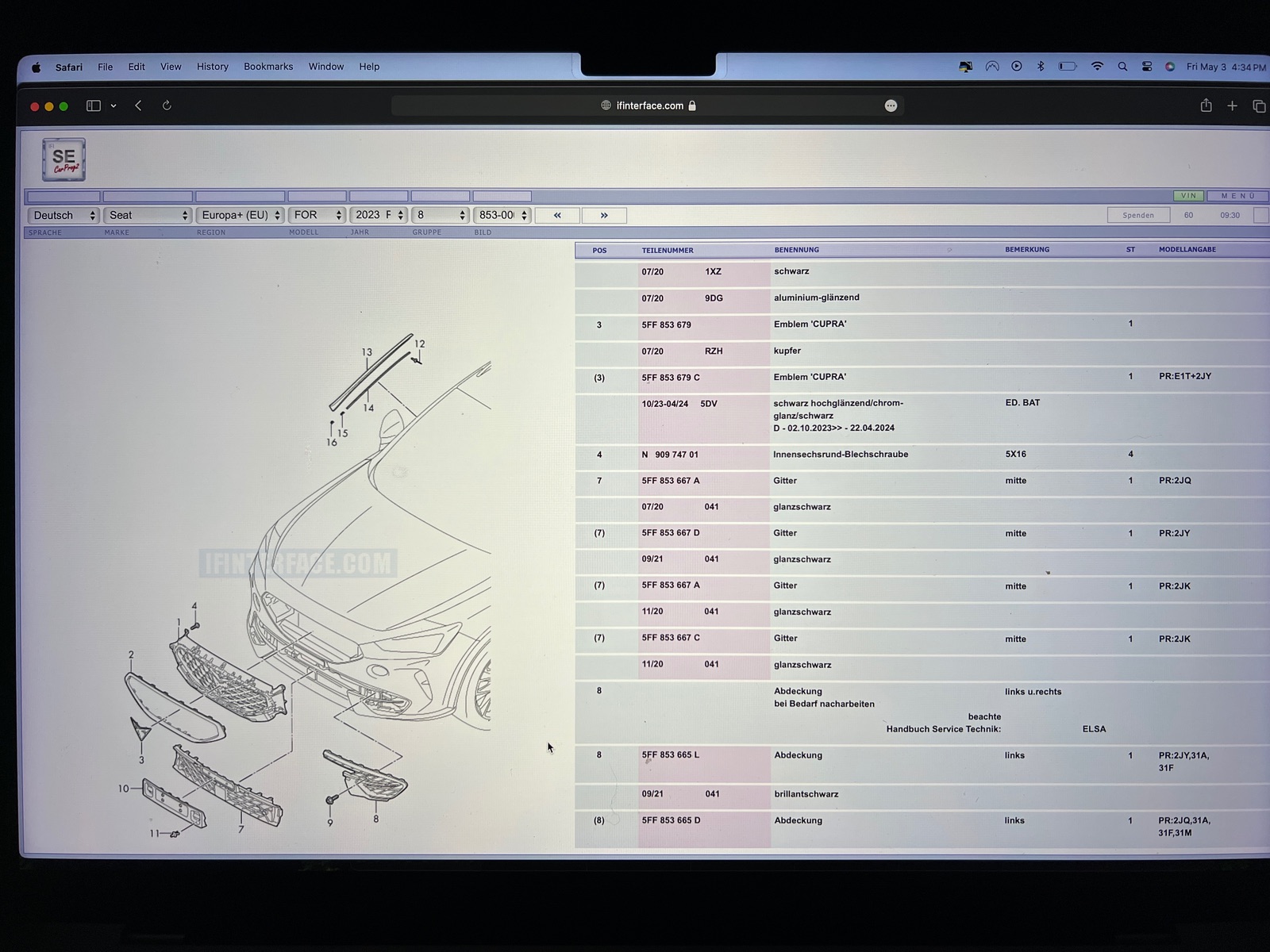Open the Bookmarks menu

[268, 67]
